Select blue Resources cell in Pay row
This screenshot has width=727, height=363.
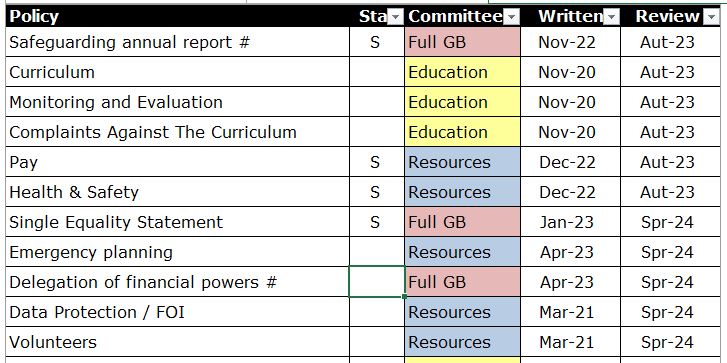click(462, 162)
